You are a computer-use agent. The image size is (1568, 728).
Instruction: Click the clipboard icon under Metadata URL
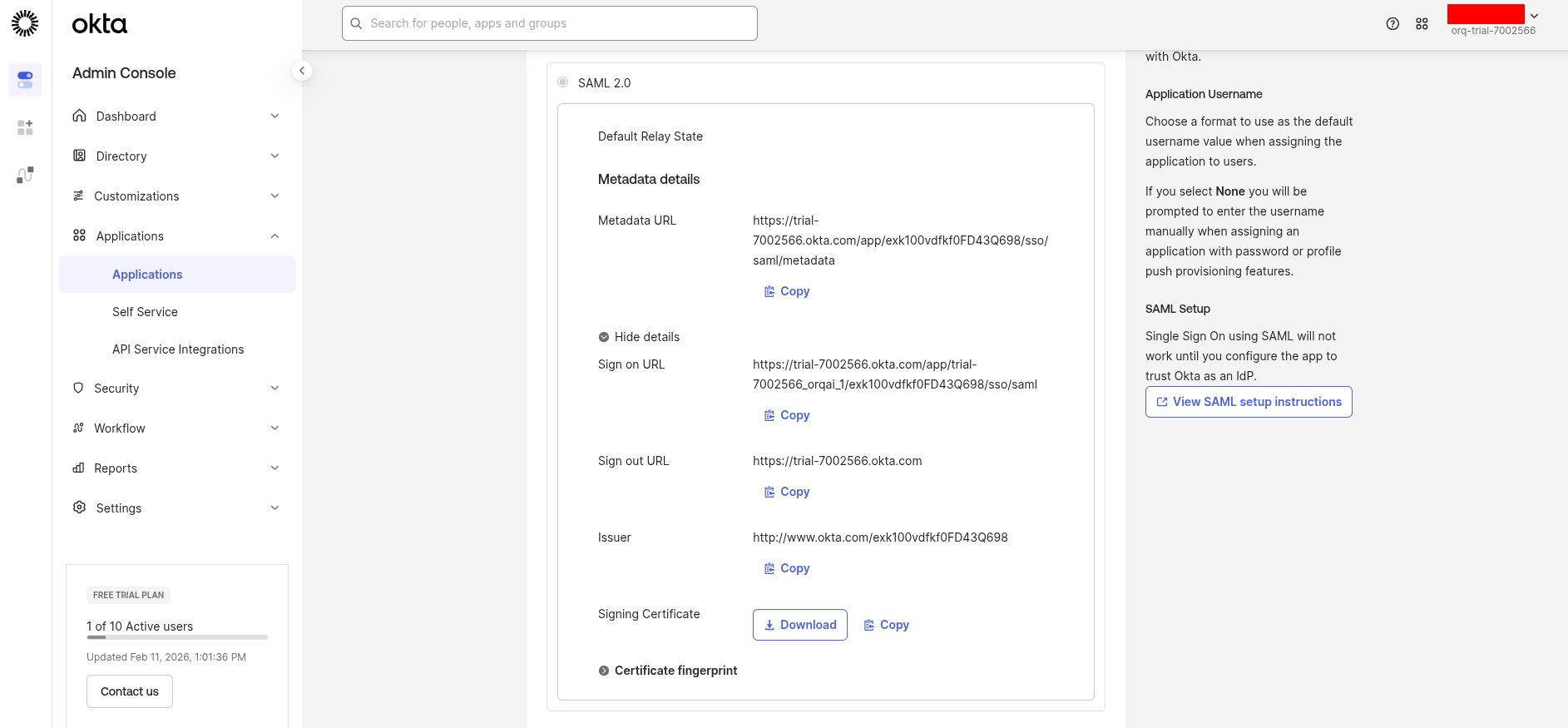coord(769,291)
